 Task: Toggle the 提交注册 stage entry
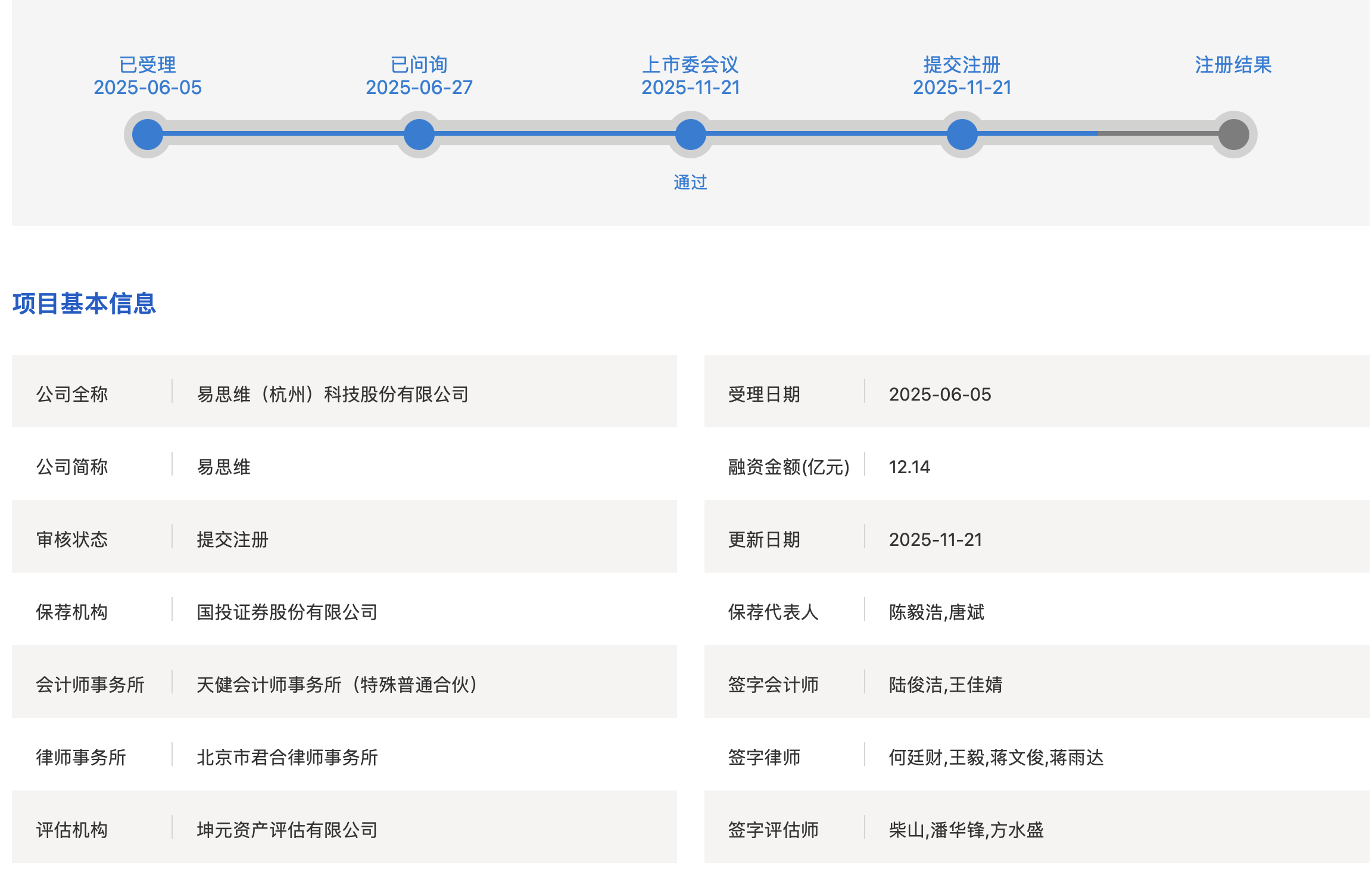(x=961, y=65)
